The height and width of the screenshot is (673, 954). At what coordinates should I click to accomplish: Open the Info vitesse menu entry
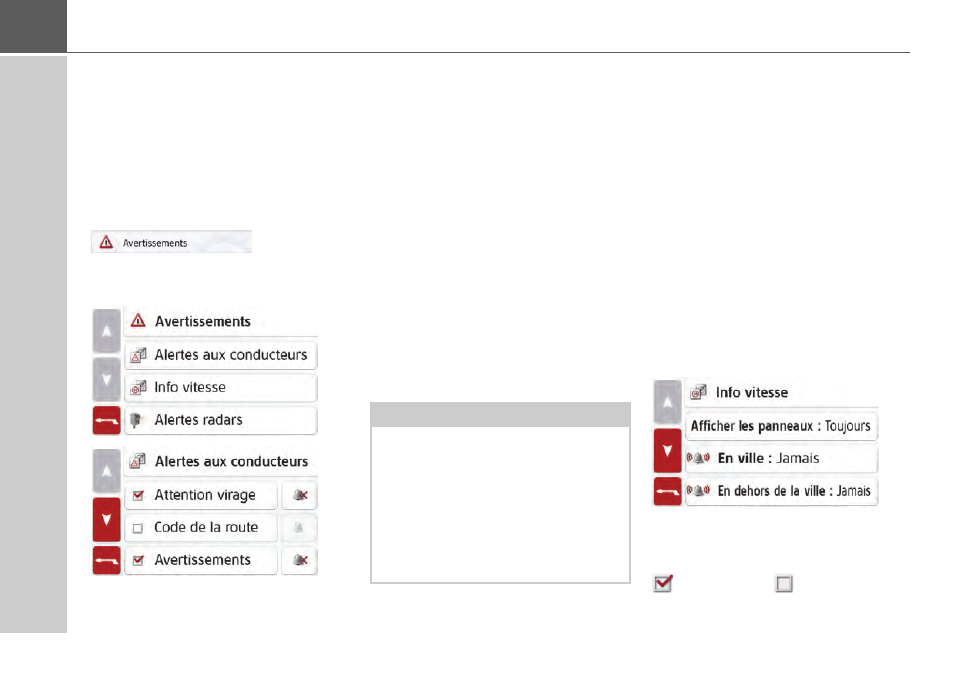click(x=220, y=387)
